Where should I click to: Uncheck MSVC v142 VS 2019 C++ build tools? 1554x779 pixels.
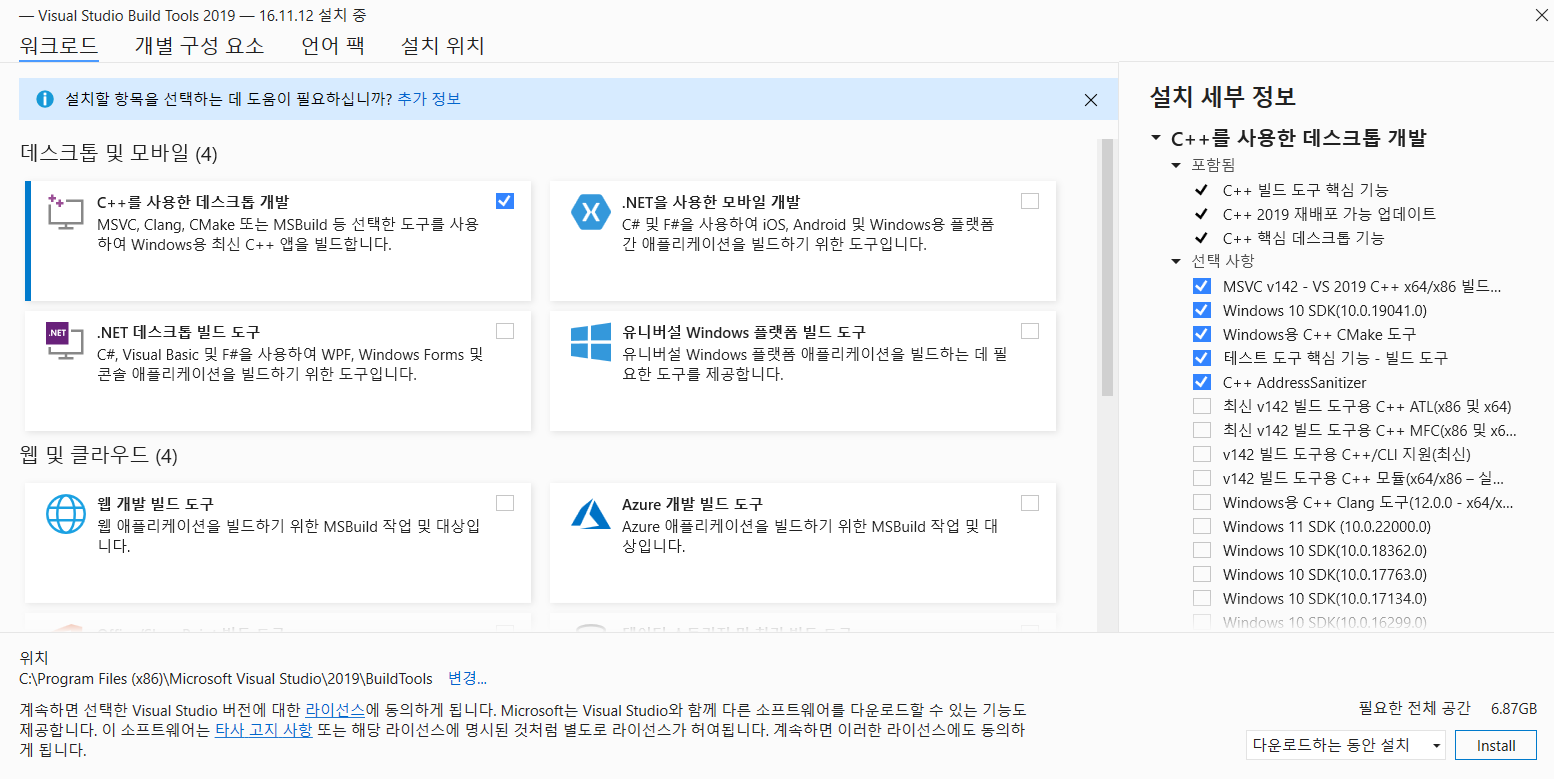tap(1202, 286)
